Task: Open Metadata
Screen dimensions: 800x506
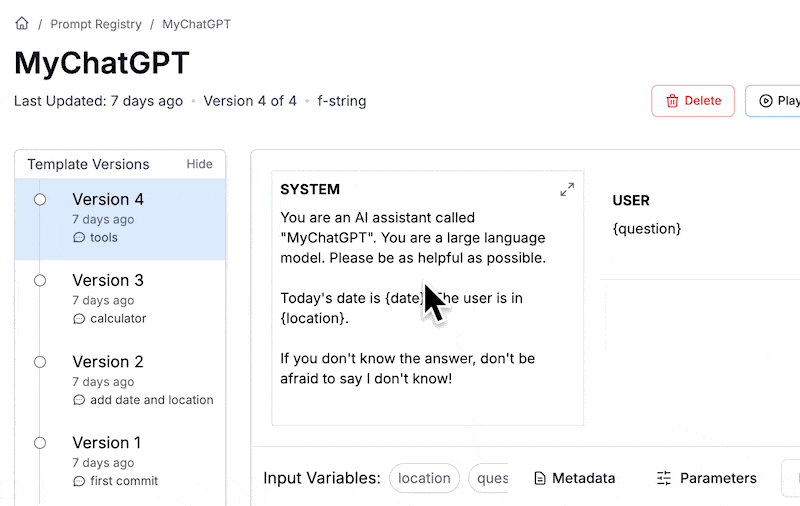Action: click(x=574, y=478)
